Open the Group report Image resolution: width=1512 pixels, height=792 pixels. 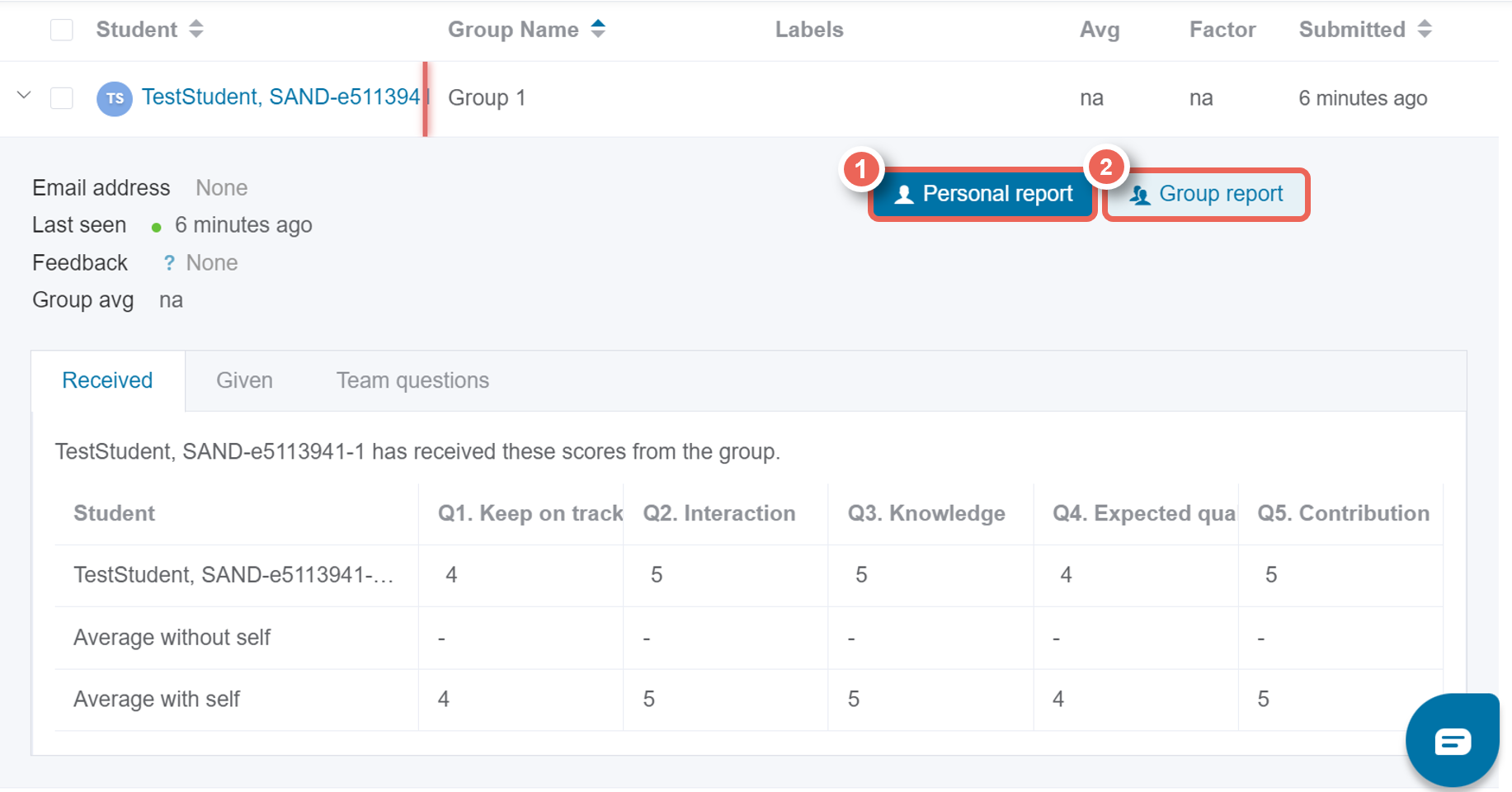[x=1206, y=194]
